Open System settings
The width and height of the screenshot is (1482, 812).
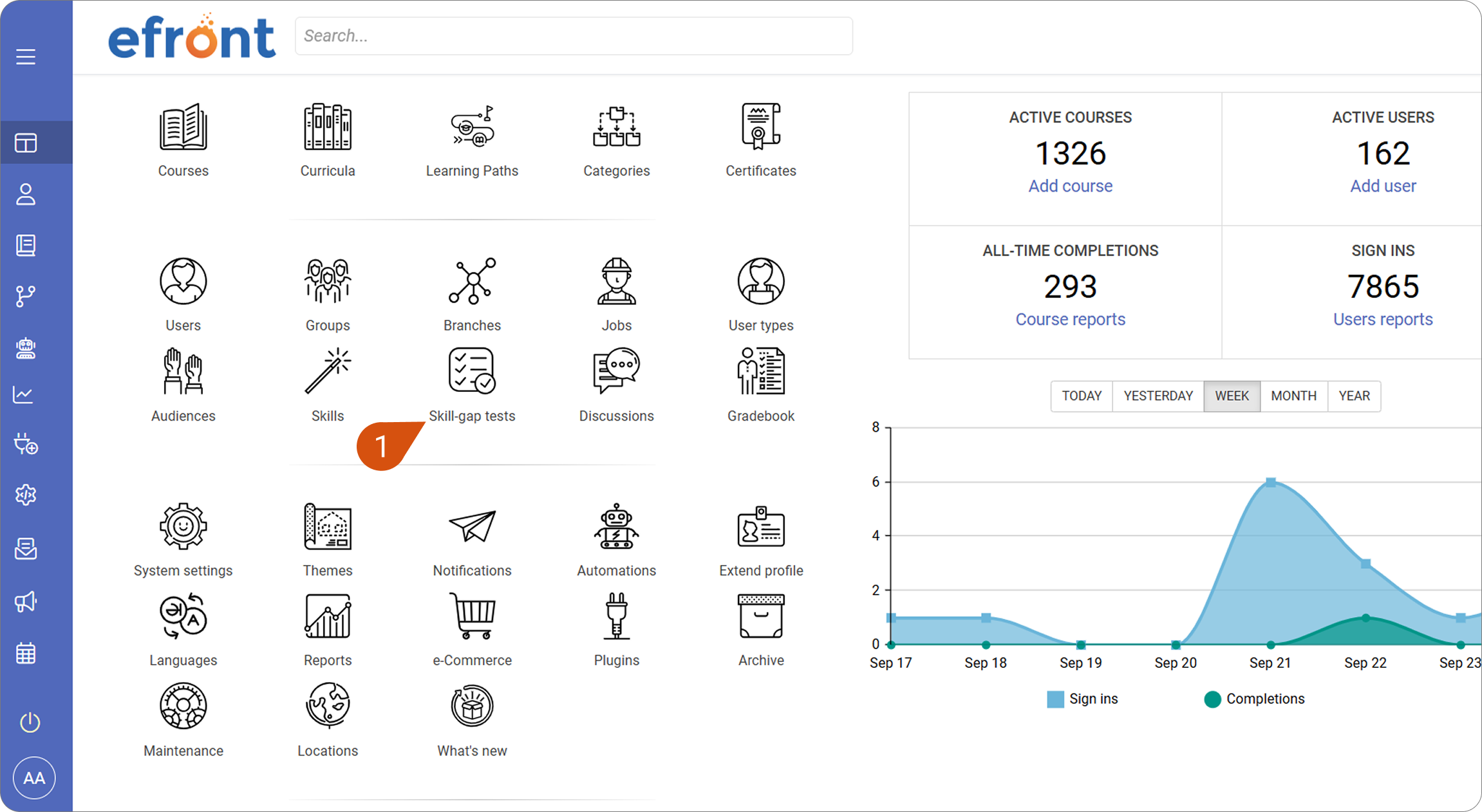183,526
